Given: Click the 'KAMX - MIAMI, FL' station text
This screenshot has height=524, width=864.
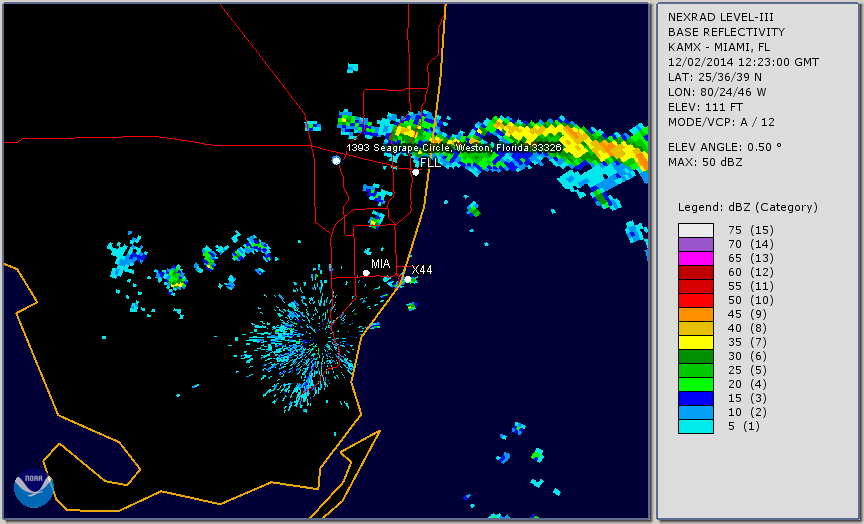Looking at the screenshot, I should 719,47.
